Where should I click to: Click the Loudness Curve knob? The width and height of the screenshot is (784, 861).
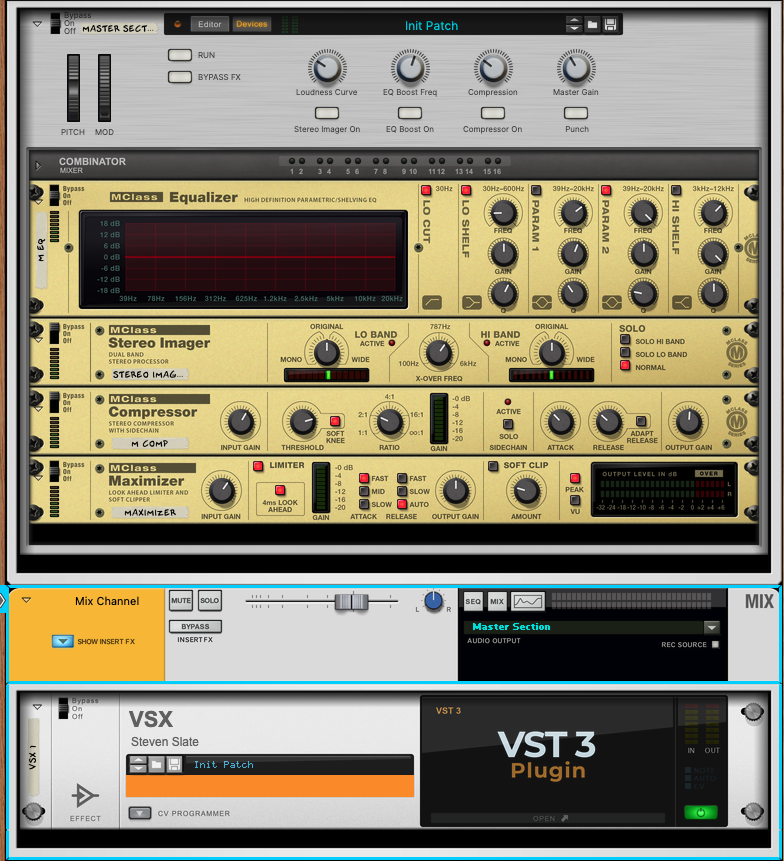click(327, 68)
